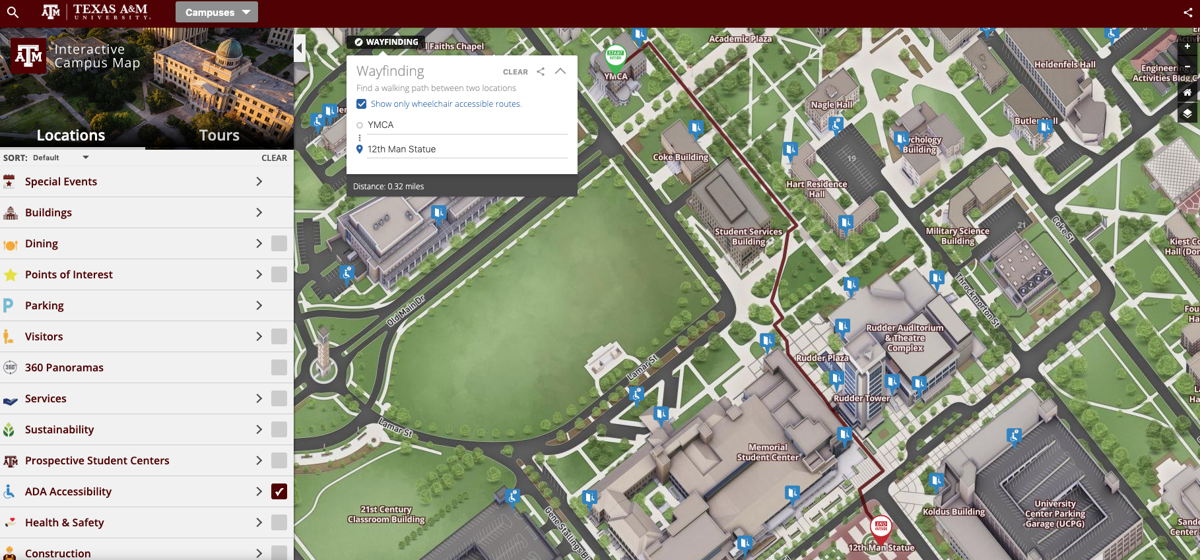Click the Construction category label

pos(58,553)
